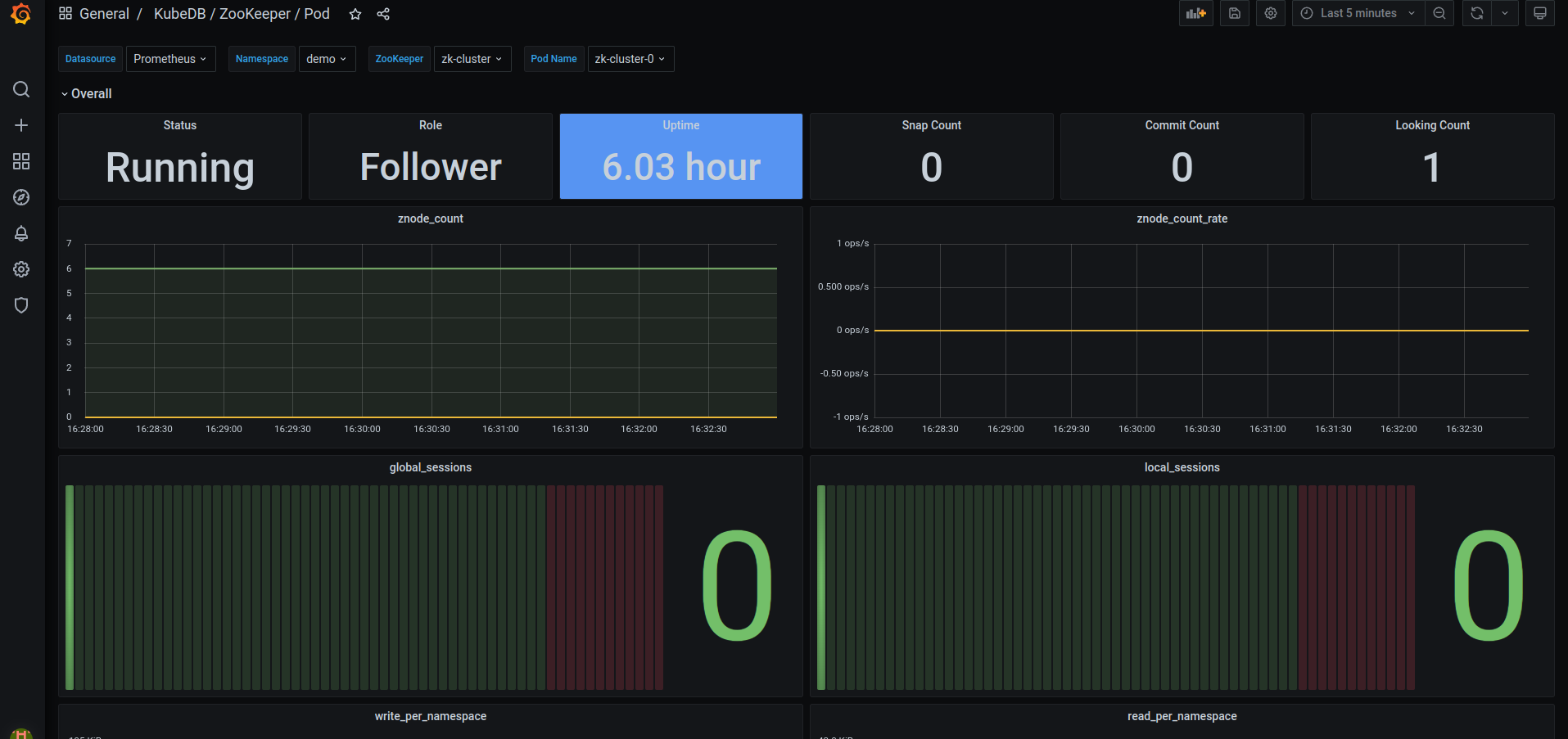
Task: Save the dashboard with the disk icon
Action: click(1235, 13)
